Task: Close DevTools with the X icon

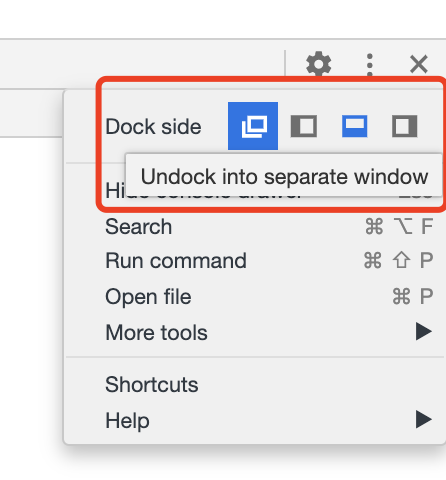Action: tap(419, 64)
